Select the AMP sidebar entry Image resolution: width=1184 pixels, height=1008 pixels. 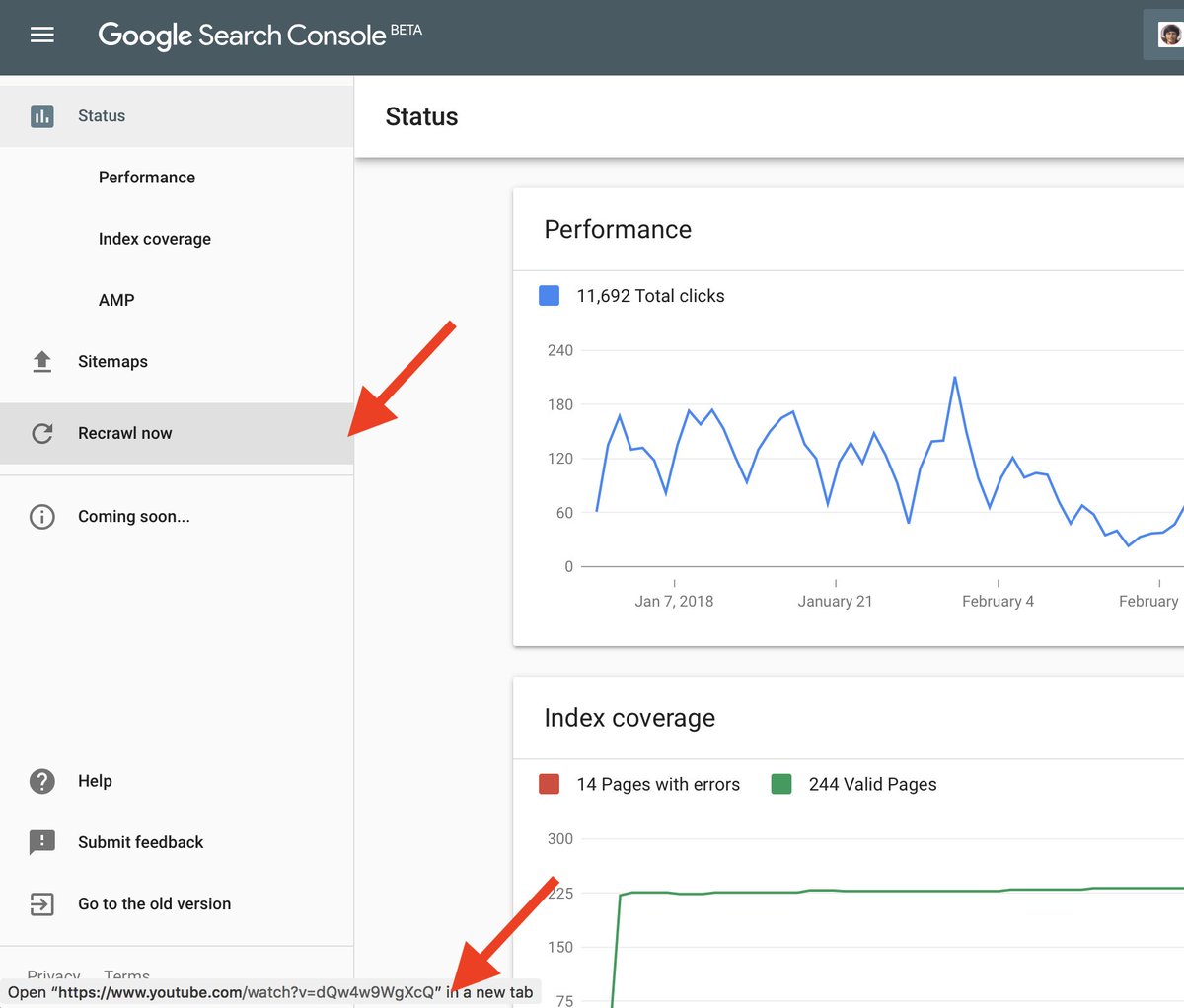[x=115, y=300]
